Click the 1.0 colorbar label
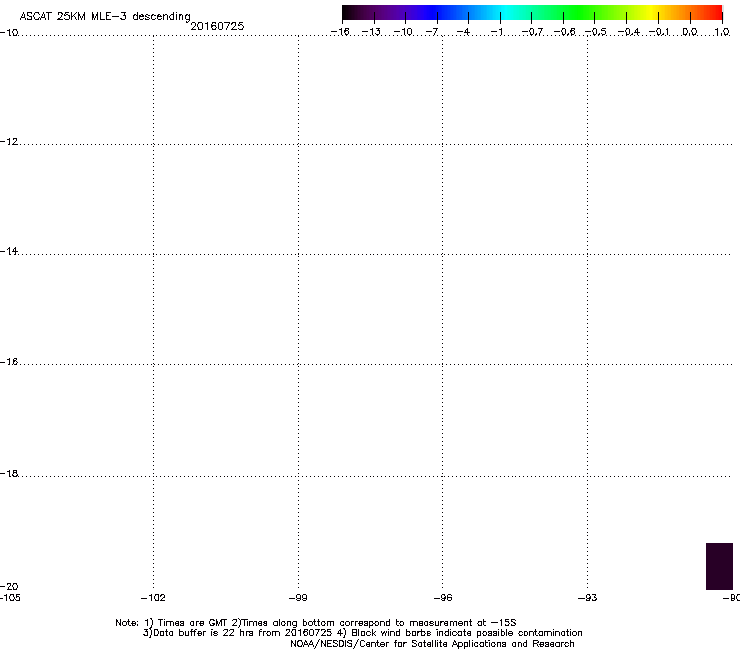 coord(722,32)
